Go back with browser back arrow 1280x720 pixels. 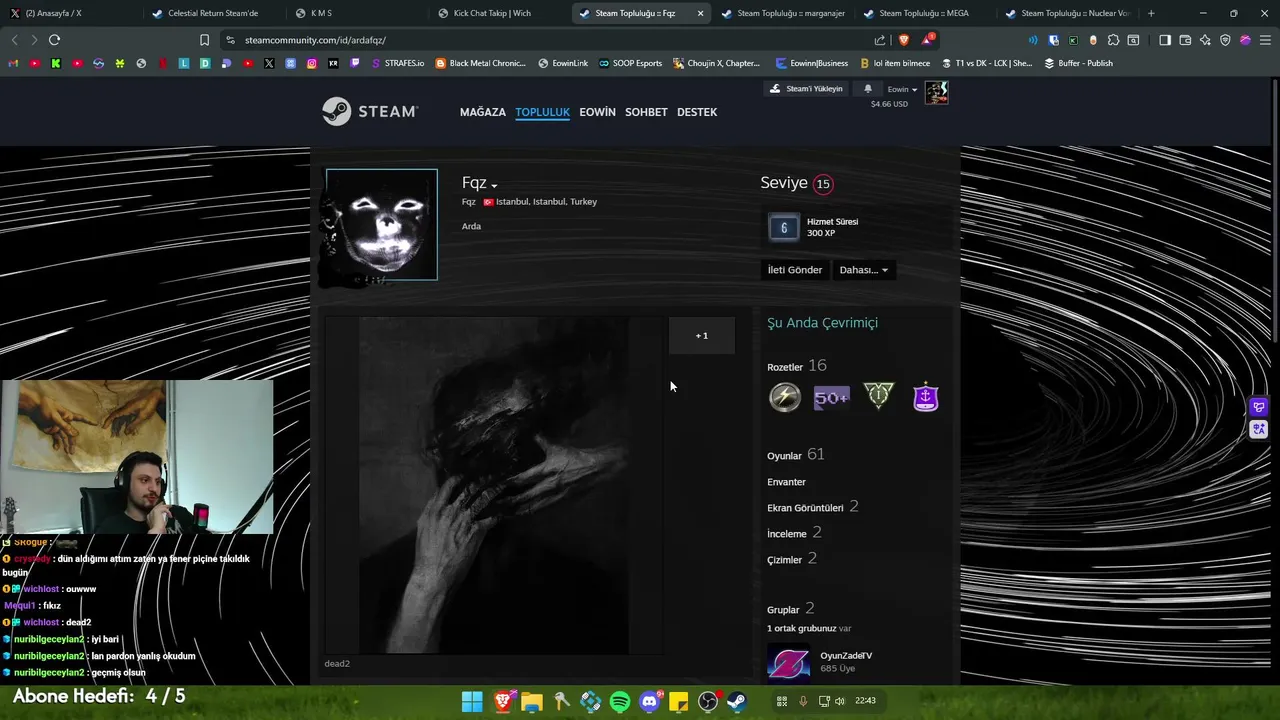[14, 40]
